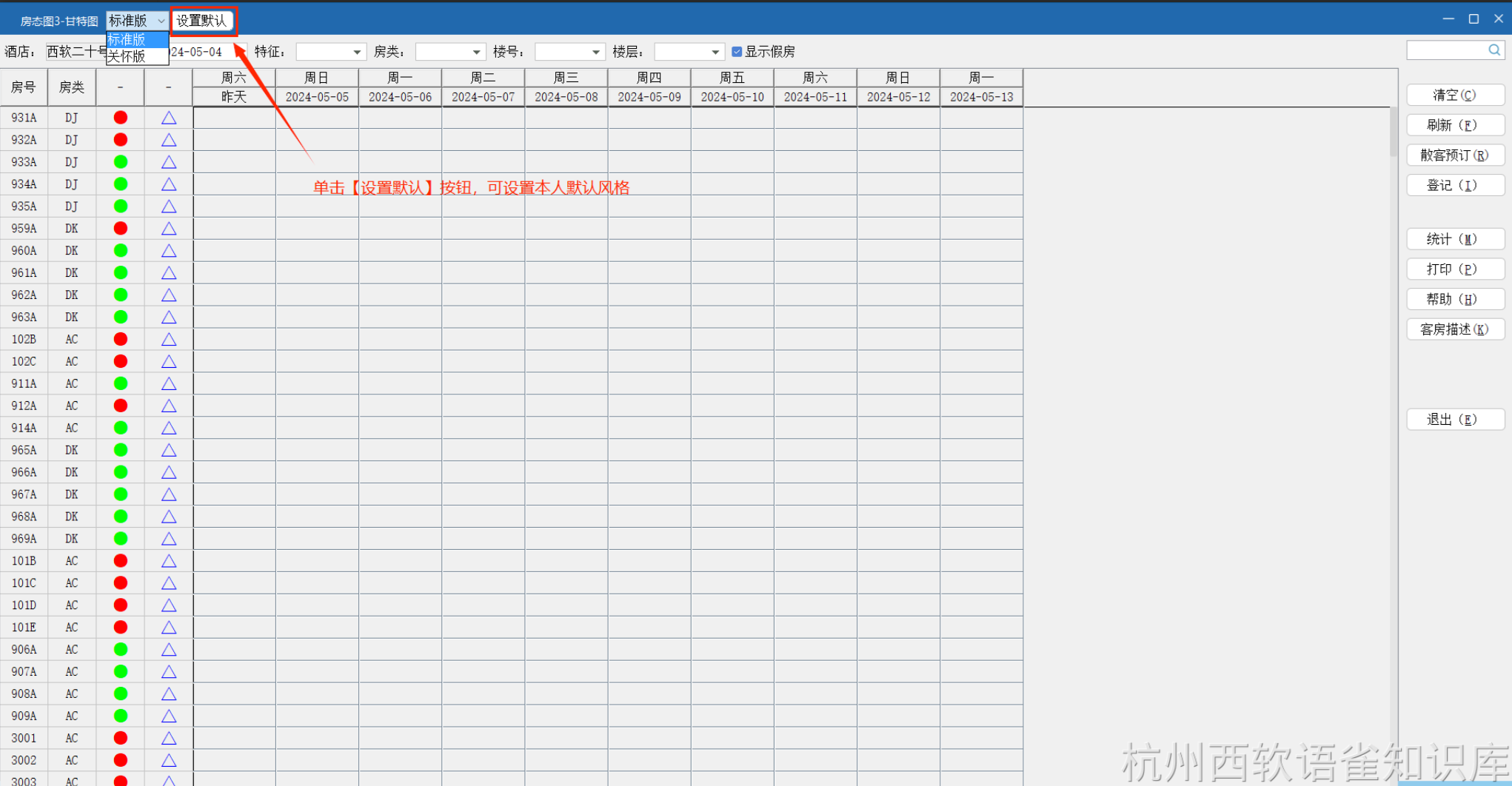Click the green status dot for room 909A
The width and height of the screenshot is (1512, 786).
(121, 716)
